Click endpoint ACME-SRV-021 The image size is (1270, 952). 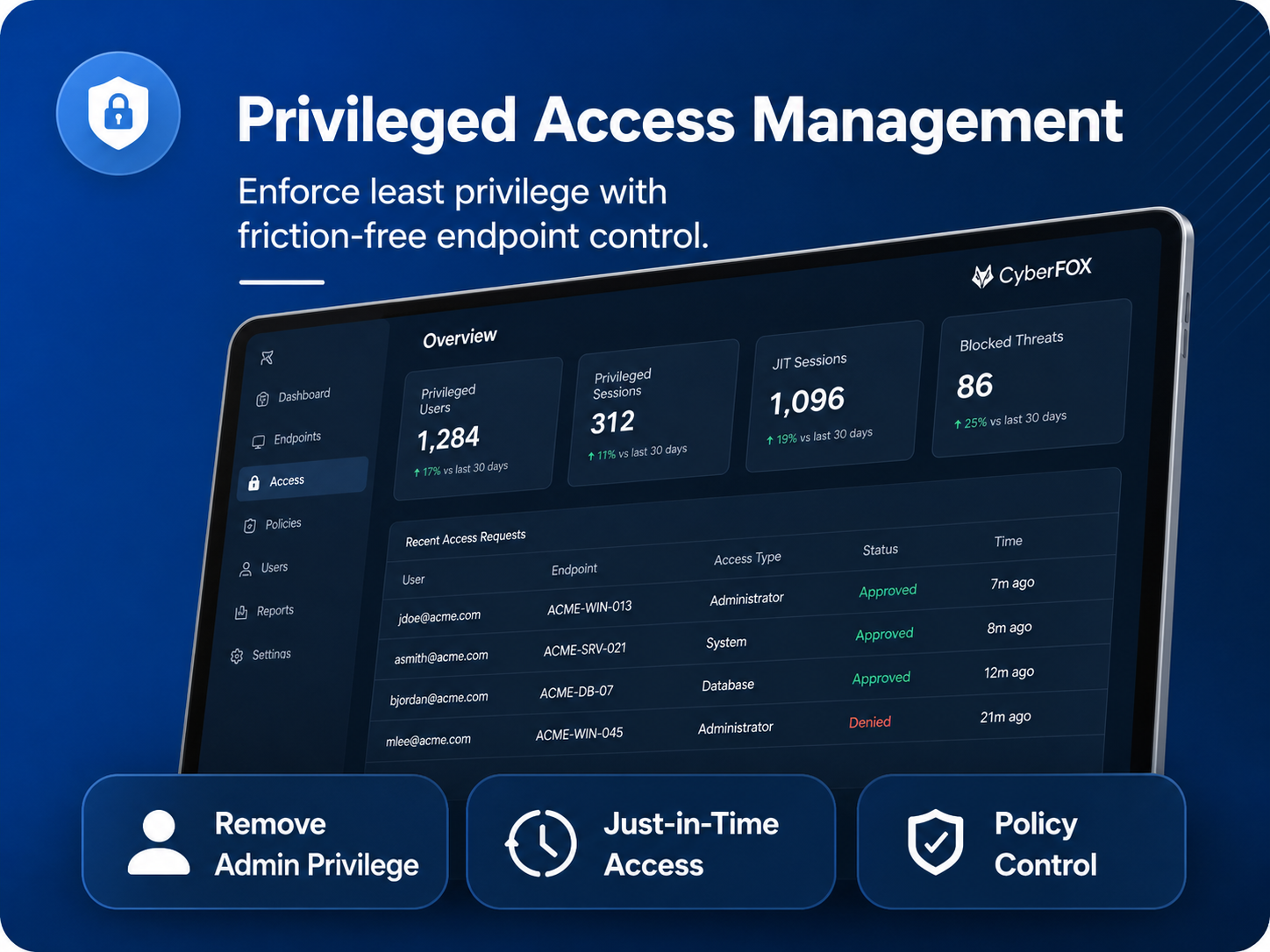point(585,650)
